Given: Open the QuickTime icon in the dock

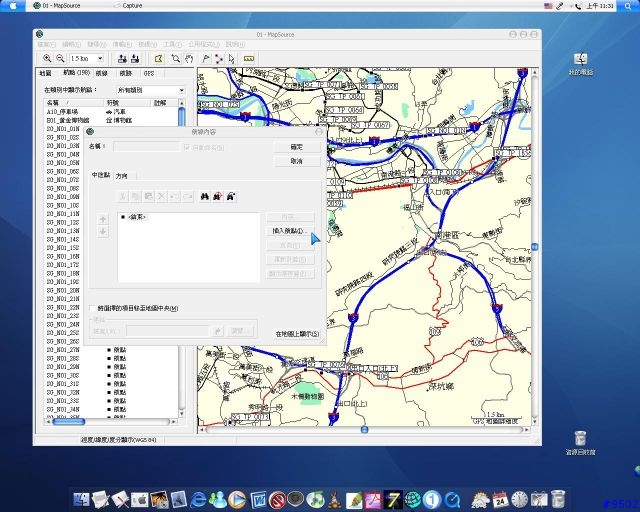Looking at the screenshot, I should point(452,499).
